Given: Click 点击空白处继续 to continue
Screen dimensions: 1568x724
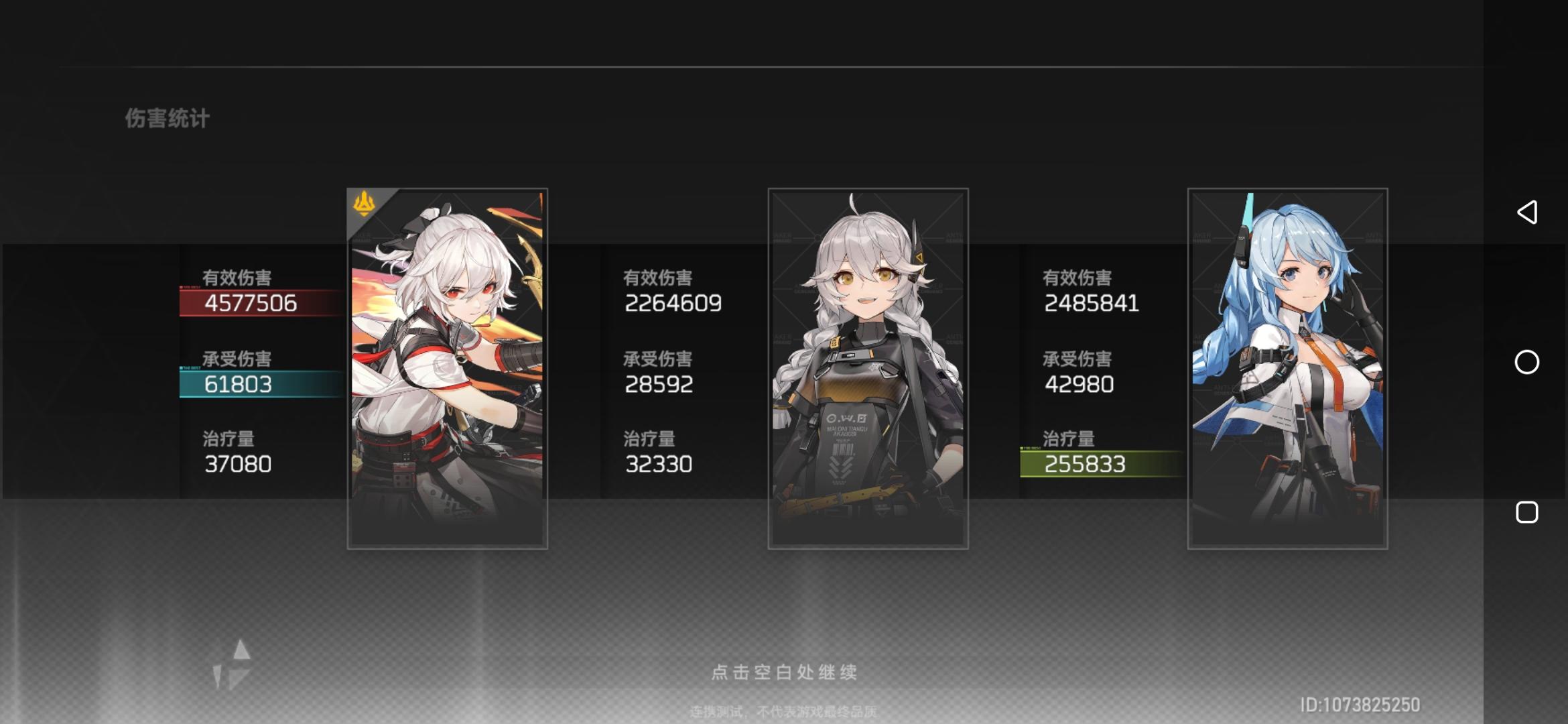Looking at the screenshot, I should click(784, 672).
